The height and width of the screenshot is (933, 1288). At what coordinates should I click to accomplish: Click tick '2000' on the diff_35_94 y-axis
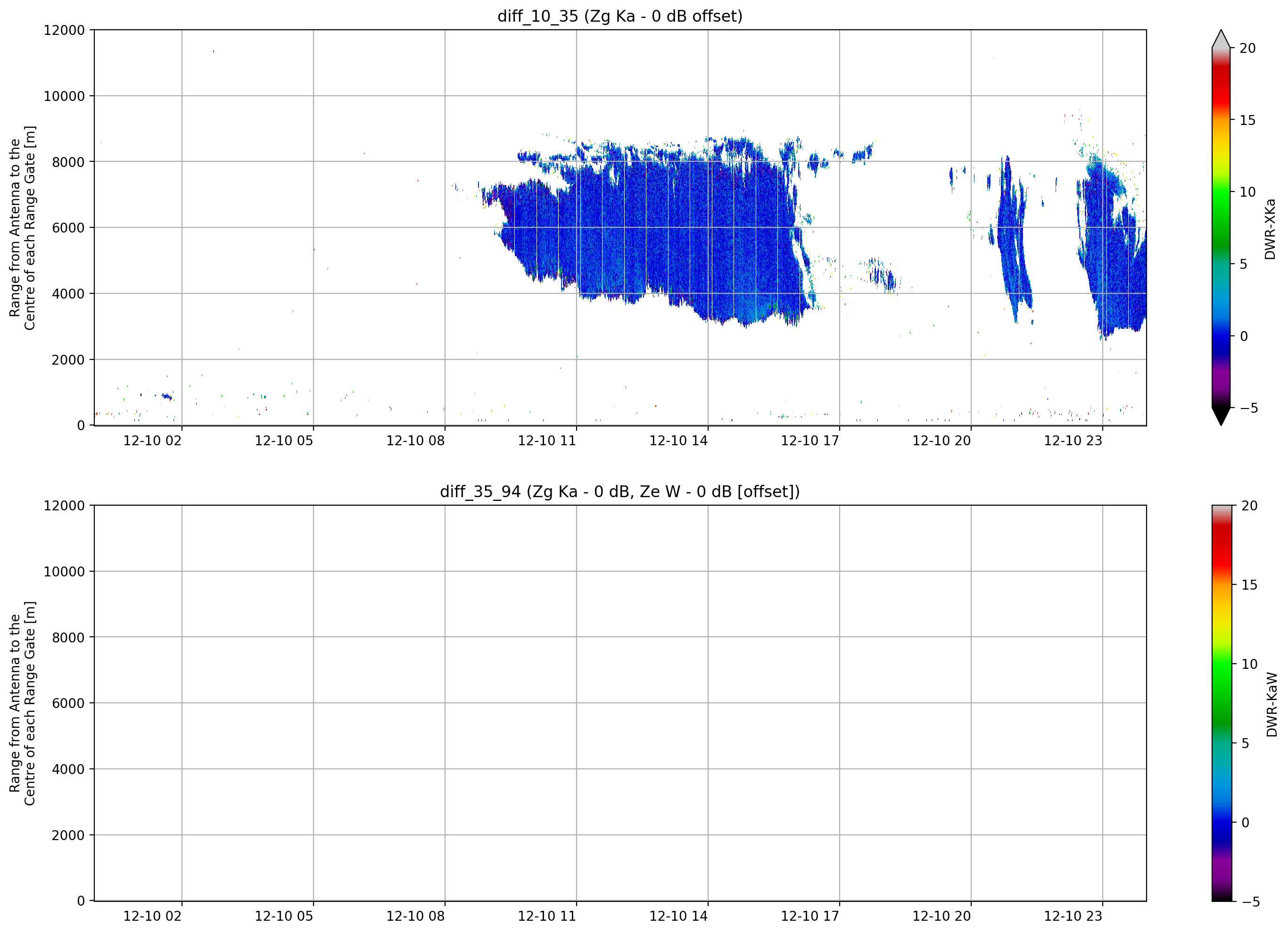(x=68, y=835)
